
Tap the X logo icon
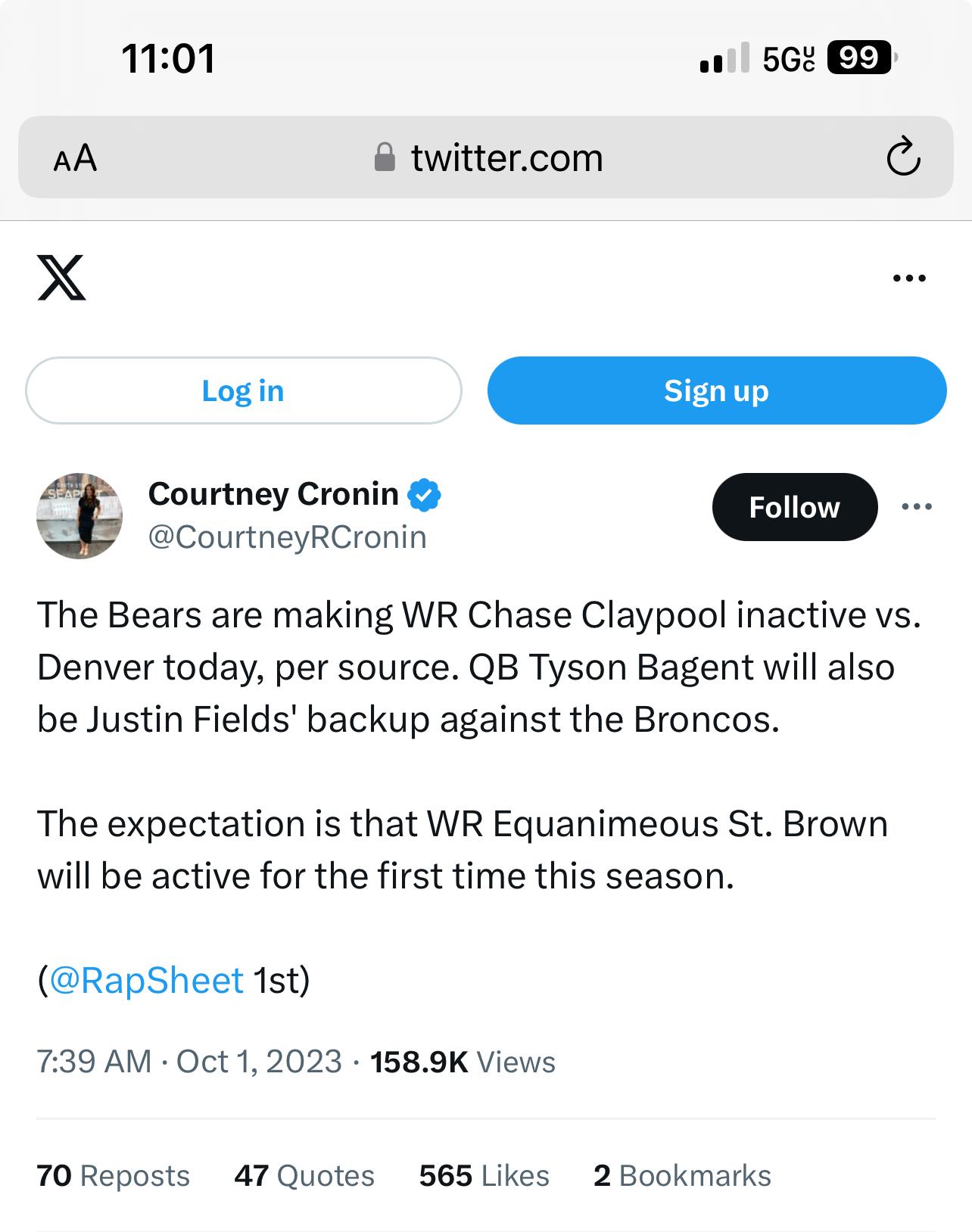point(61,278)
